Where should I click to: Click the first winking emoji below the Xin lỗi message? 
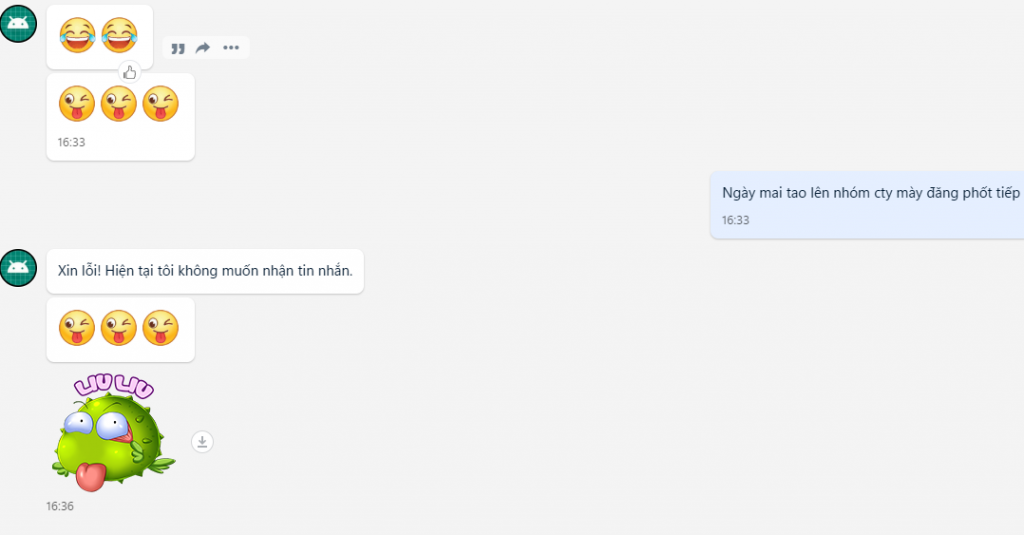coord(77,328)
